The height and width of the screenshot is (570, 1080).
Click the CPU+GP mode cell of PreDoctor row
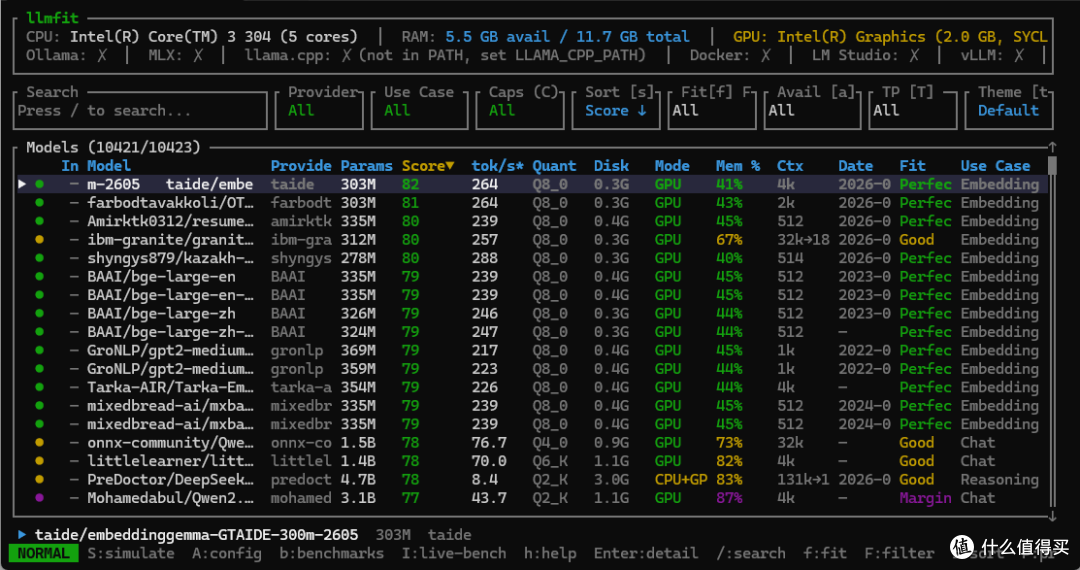coord(681,479)
